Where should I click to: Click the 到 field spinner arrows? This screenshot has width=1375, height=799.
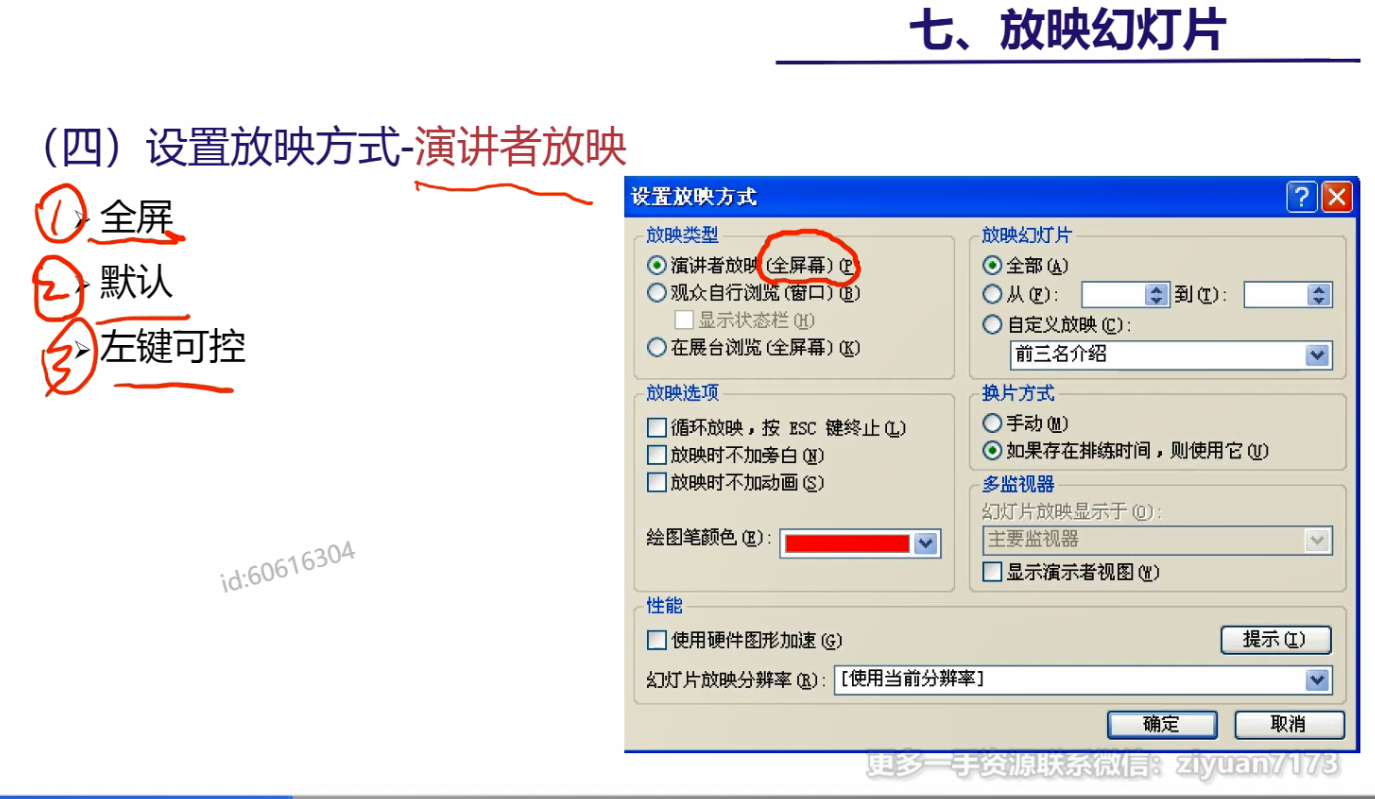(1320, 295)
